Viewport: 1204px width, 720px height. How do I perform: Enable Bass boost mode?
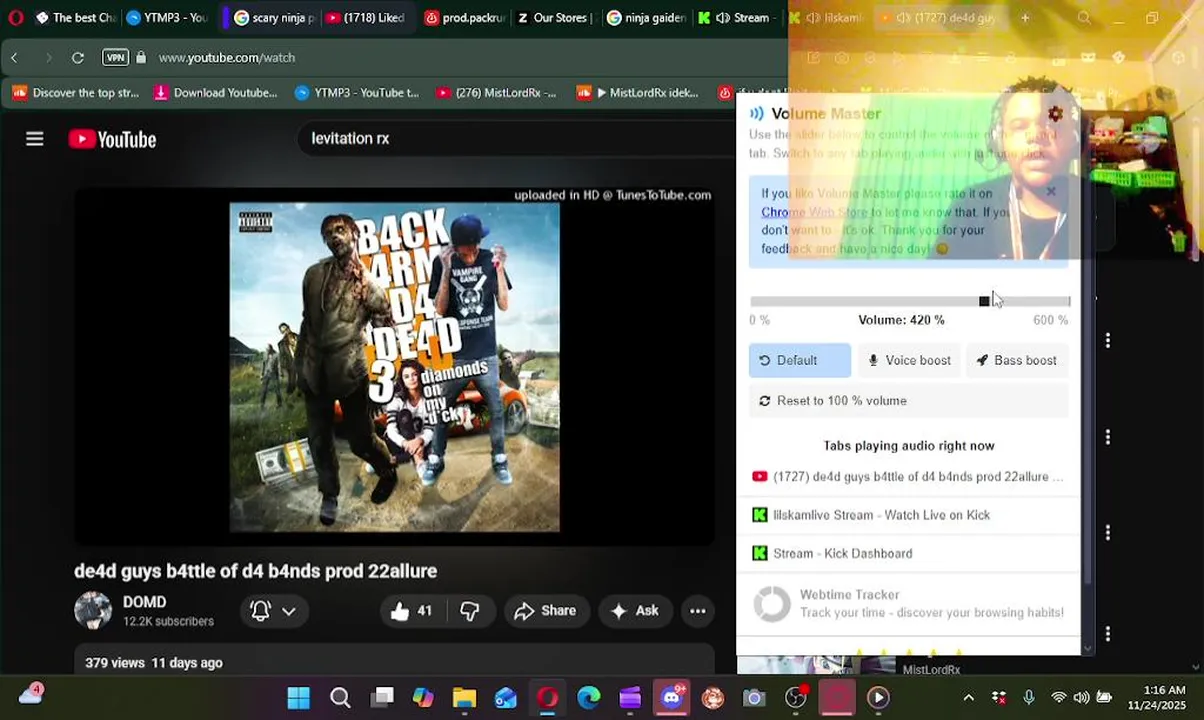[1017, 360]
